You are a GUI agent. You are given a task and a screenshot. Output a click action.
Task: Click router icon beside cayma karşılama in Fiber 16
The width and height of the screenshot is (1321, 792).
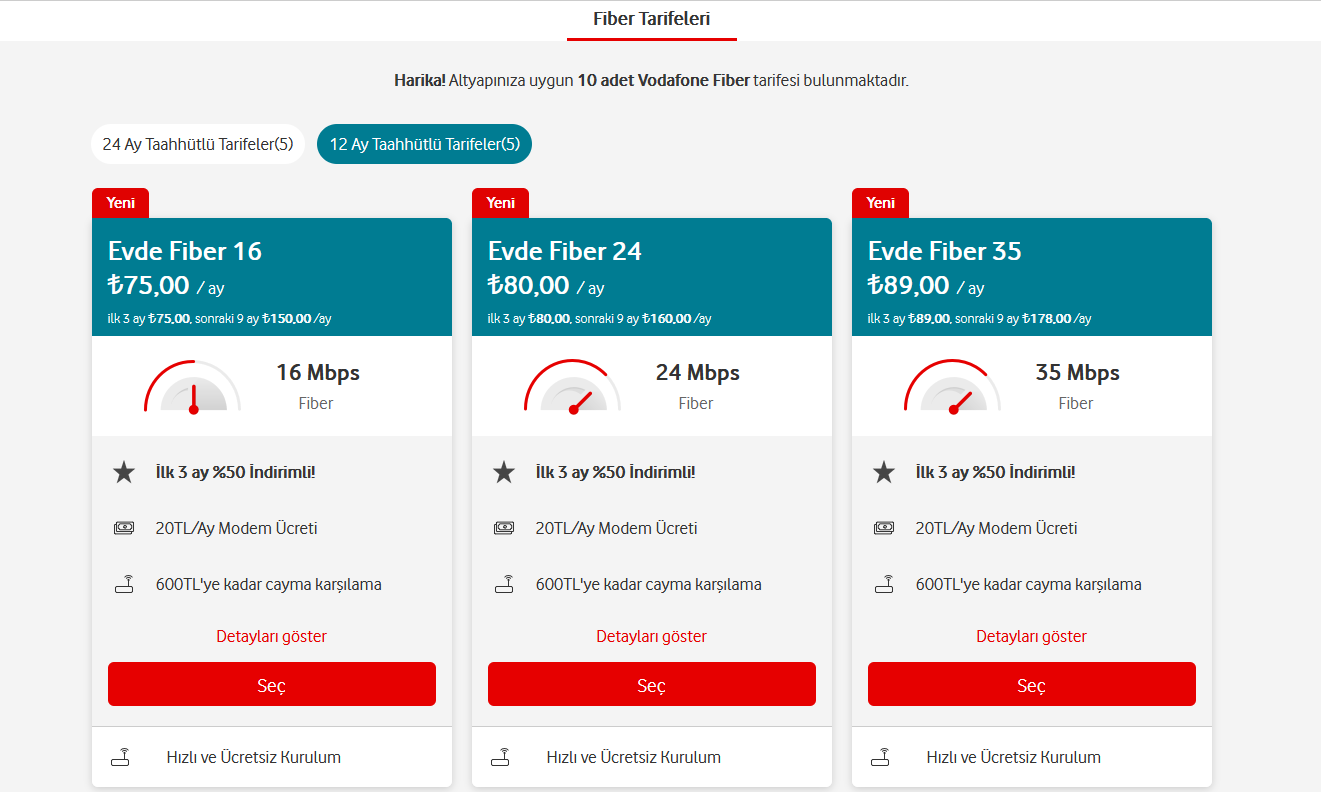tap(124, 584)
